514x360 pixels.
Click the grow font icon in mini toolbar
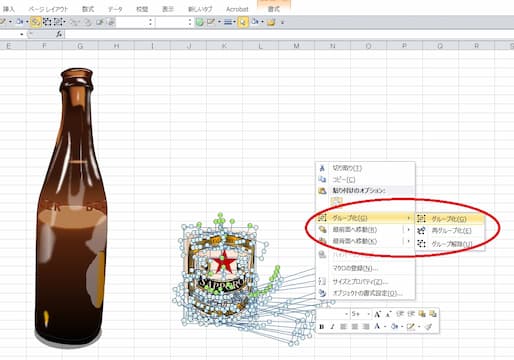pyautogui.click(x=377, y=314)
